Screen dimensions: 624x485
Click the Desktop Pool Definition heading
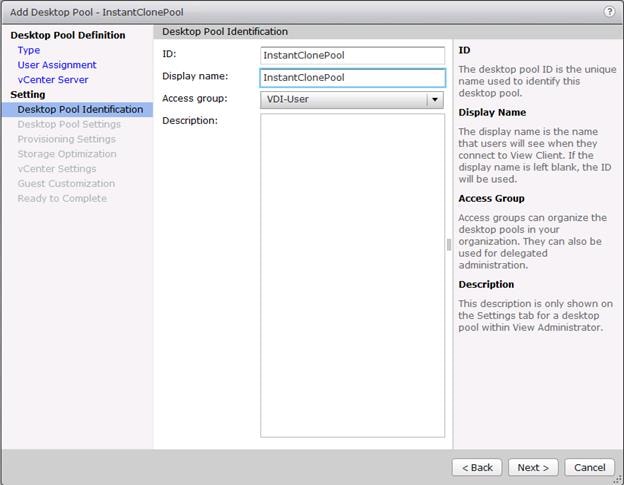(x=68, y=35)
